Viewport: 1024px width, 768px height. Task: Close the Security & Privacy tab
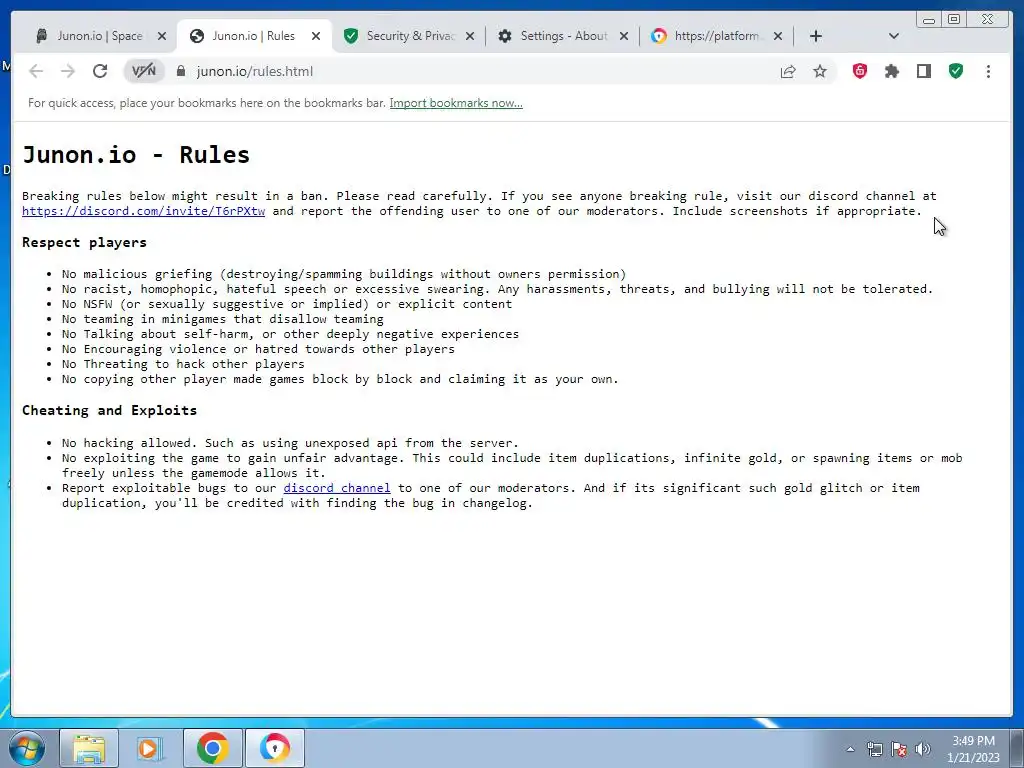pos(470,36)
